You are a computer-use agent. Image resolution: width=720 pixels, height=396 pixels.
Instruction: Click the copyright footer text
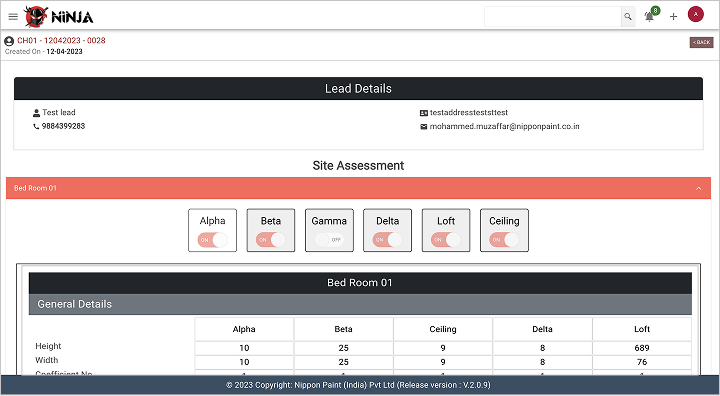coord(358,385)
